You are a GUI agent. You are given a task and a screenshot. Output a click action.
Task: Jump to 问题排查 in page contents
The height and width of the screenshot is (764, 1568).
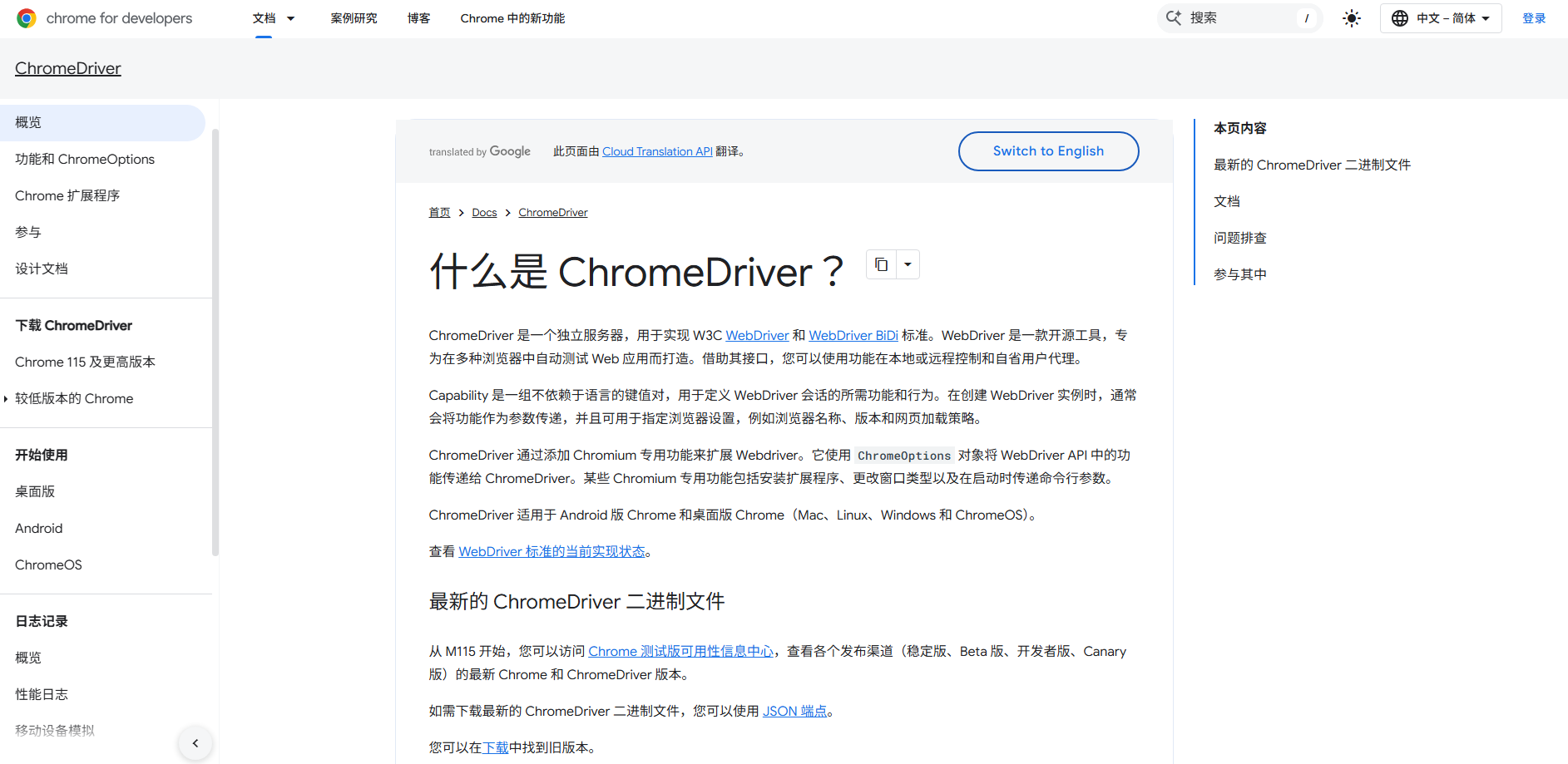coord(1239,238)
